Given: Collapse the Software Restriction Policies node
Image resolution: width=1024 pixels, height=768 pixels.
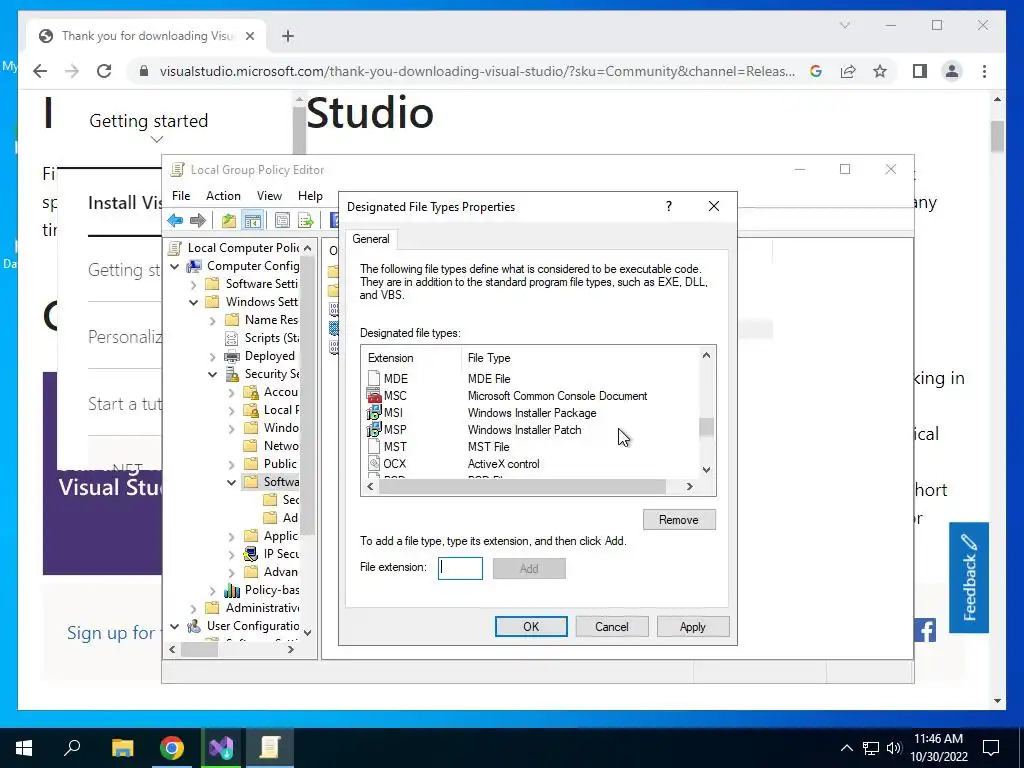Looking at the screenshot, I should (x=231, y=482).
